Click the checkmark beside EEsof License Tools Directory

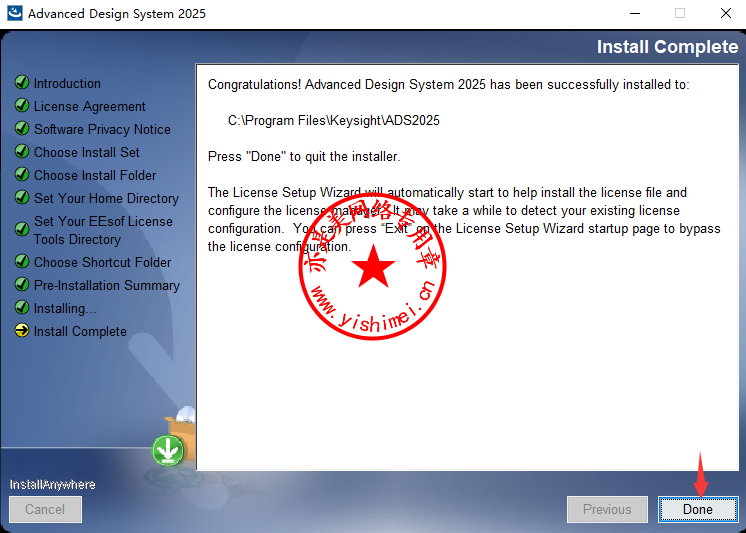22,229
